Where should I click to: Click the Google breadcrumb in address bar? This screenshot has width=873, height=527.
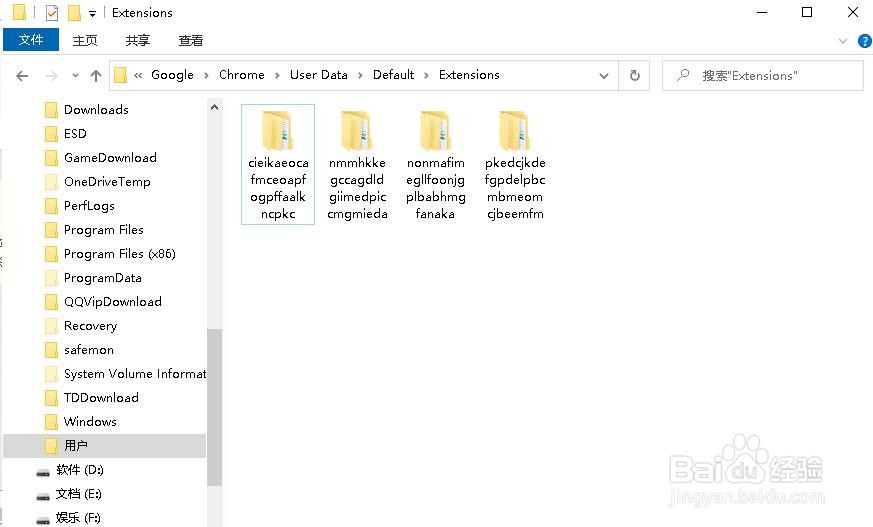click(172, 75)
